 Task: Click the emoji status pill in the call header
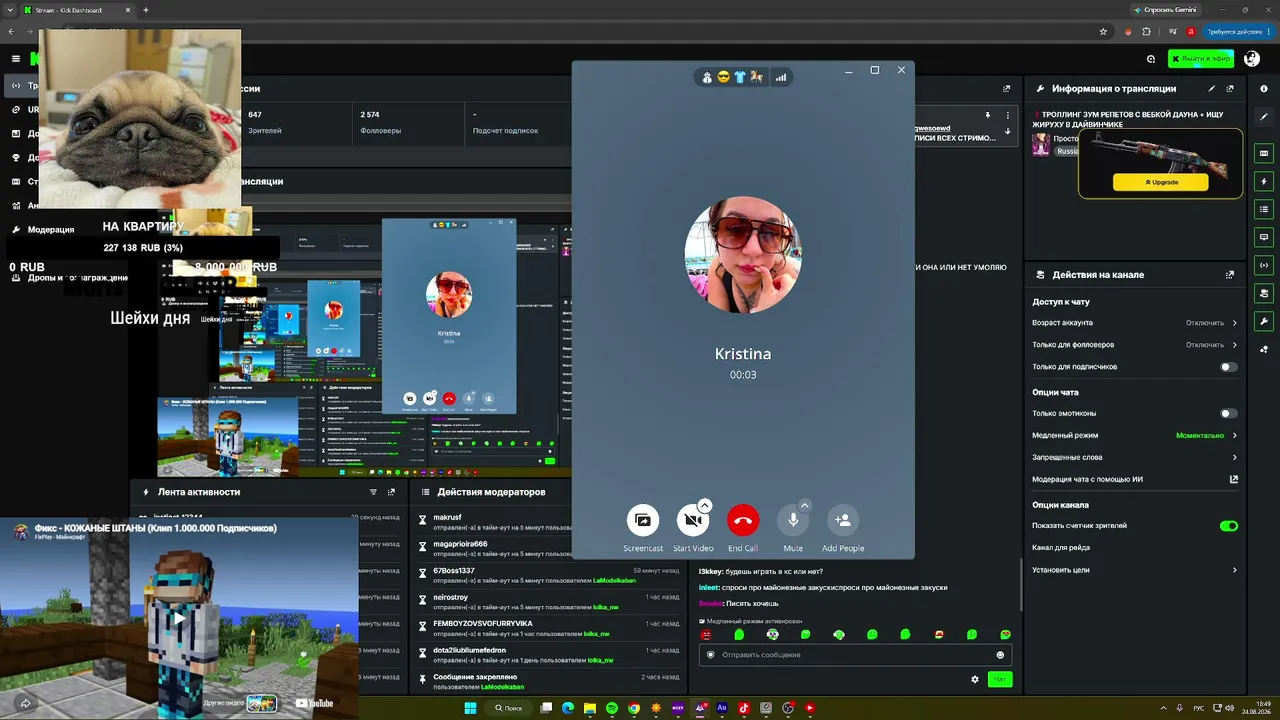pyautogui.click(x=730, y=77)
